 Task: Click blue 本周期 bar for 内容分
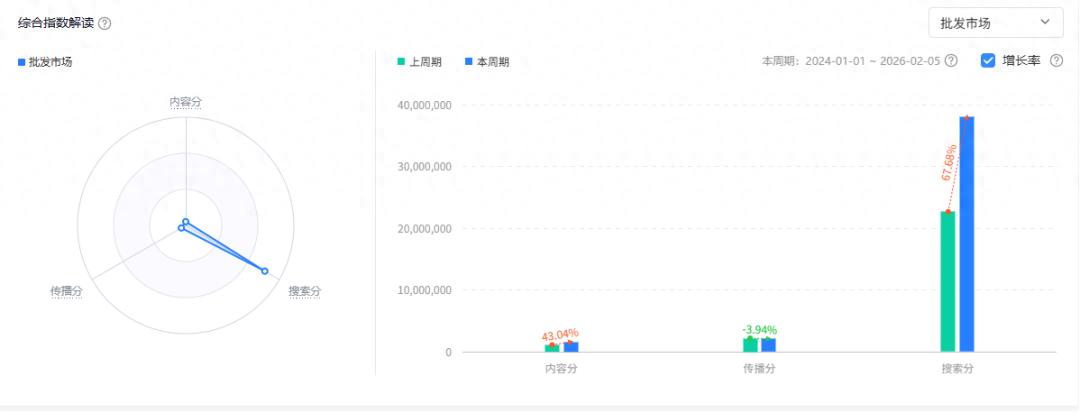click(571, 347)
